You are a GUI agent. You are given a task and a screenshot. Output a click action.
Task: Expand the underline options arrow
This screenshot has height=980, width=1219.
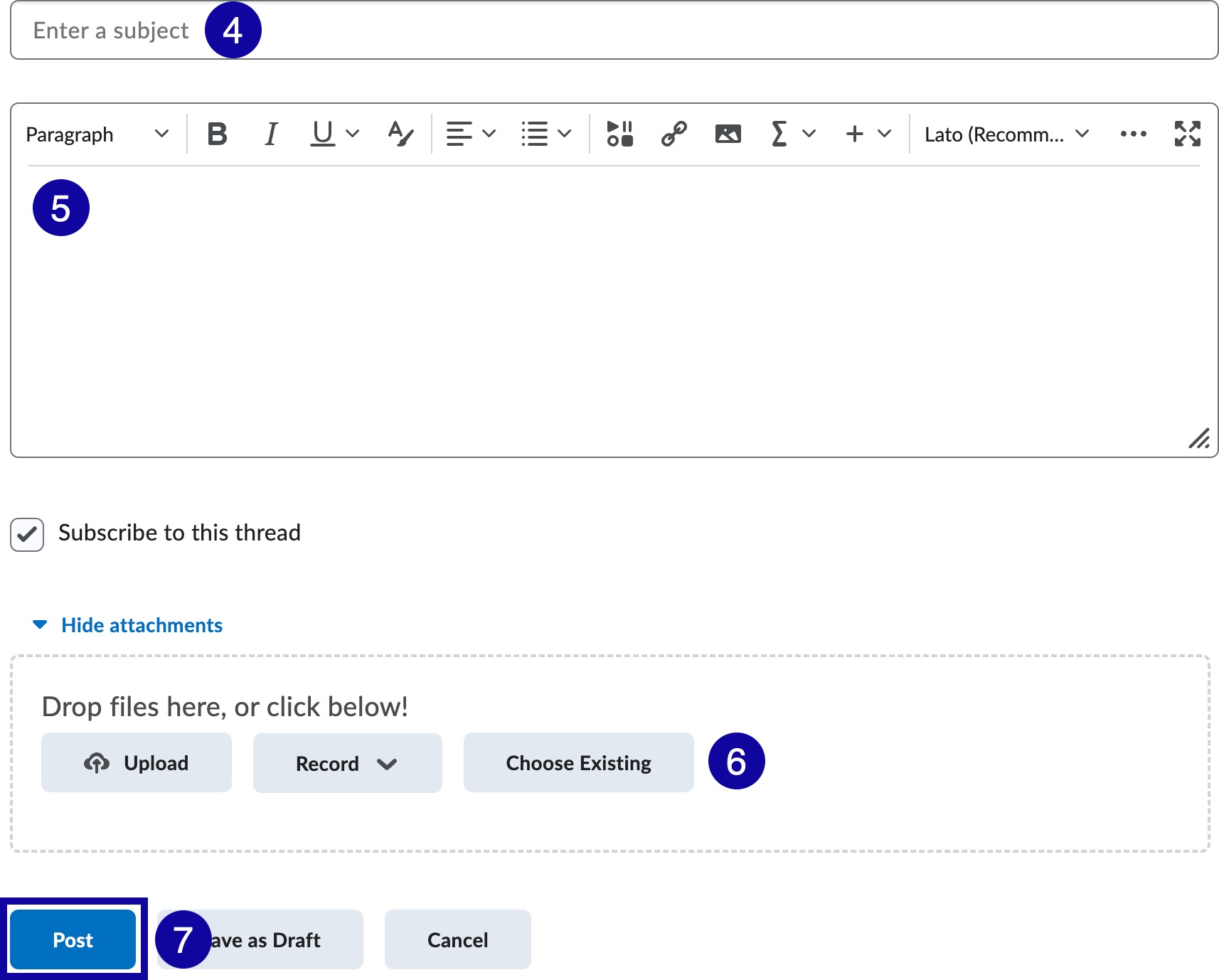(353, 134)
